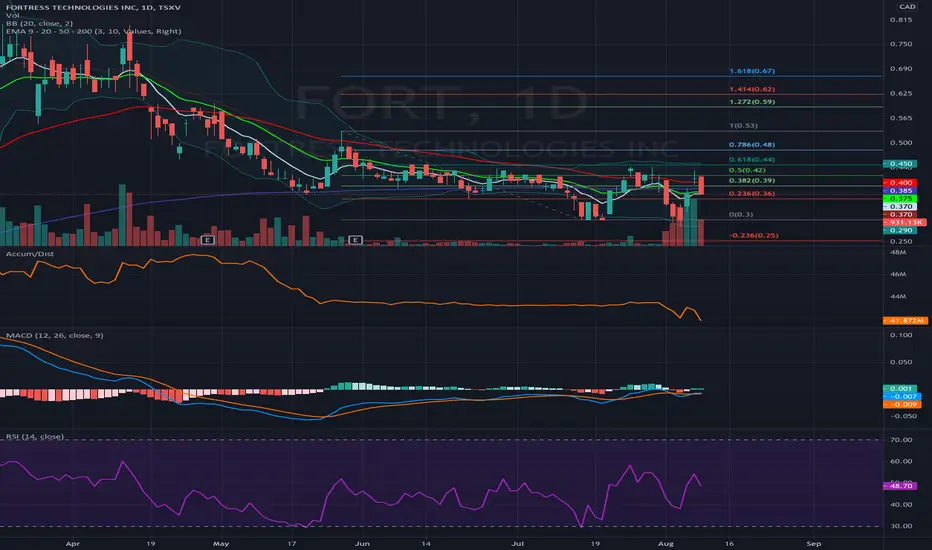Click the teal '0.290' Bollinger price tag
This screenshot has height=550, width=932.
click(x=900, y=230)
